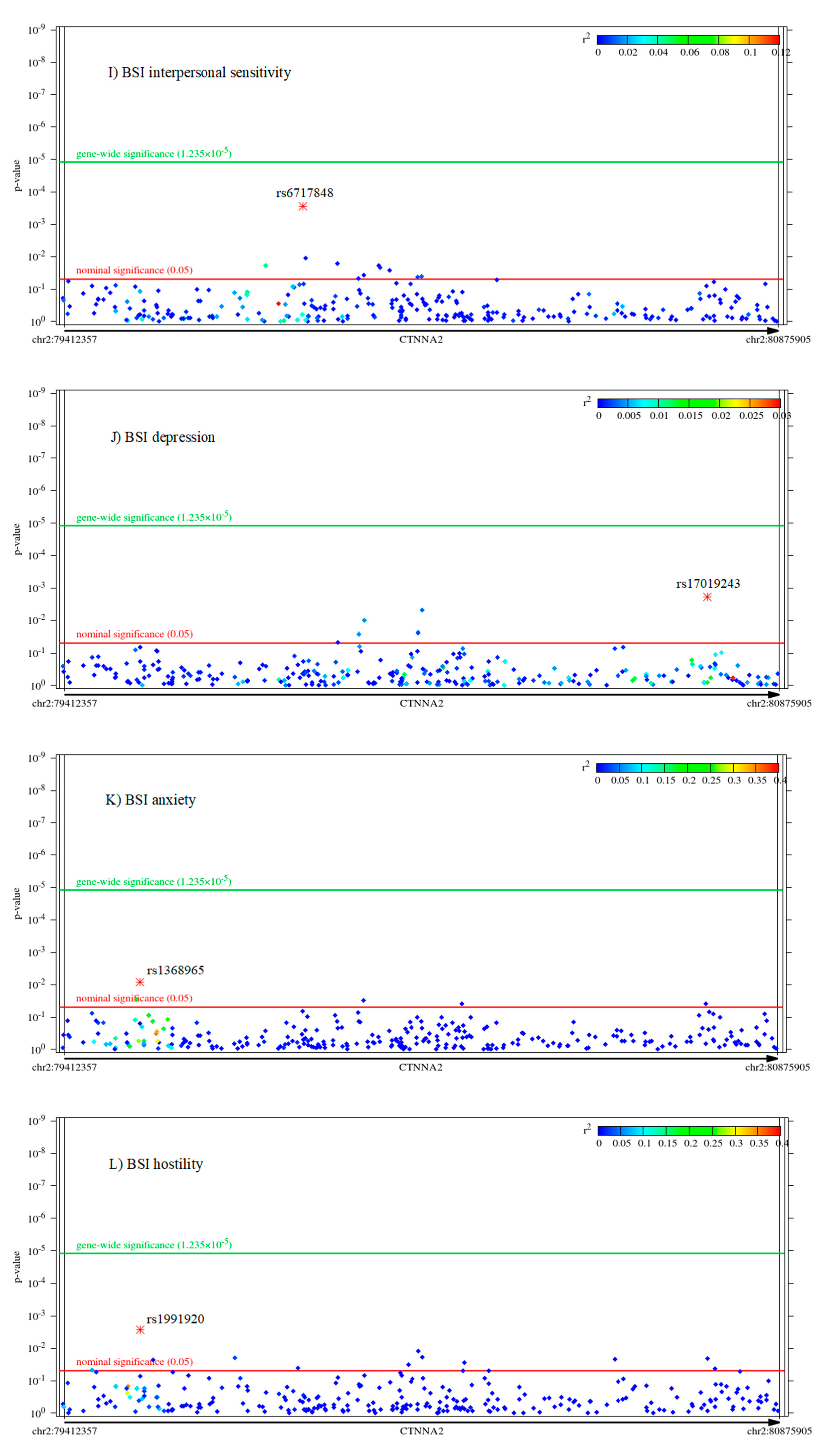Click the rs17019243 SNP label
Screen dimensions: 826x1456
tap(708, 583)
